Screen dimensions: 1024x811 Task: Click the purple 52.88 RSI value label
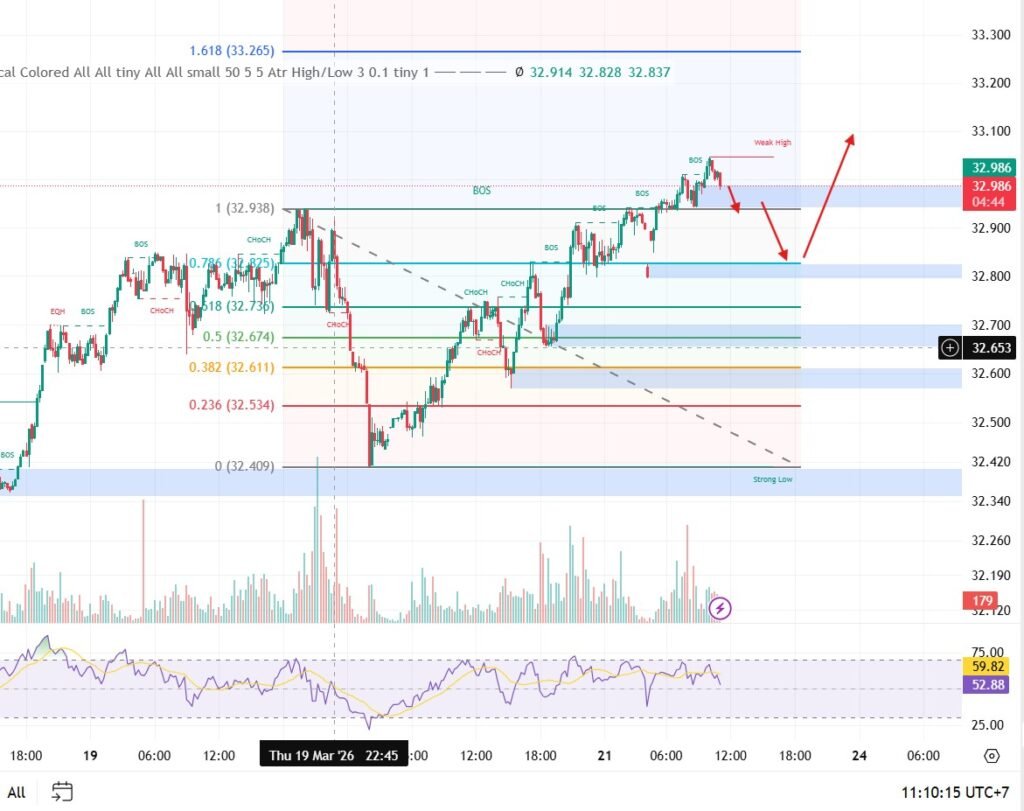(986, 684)
